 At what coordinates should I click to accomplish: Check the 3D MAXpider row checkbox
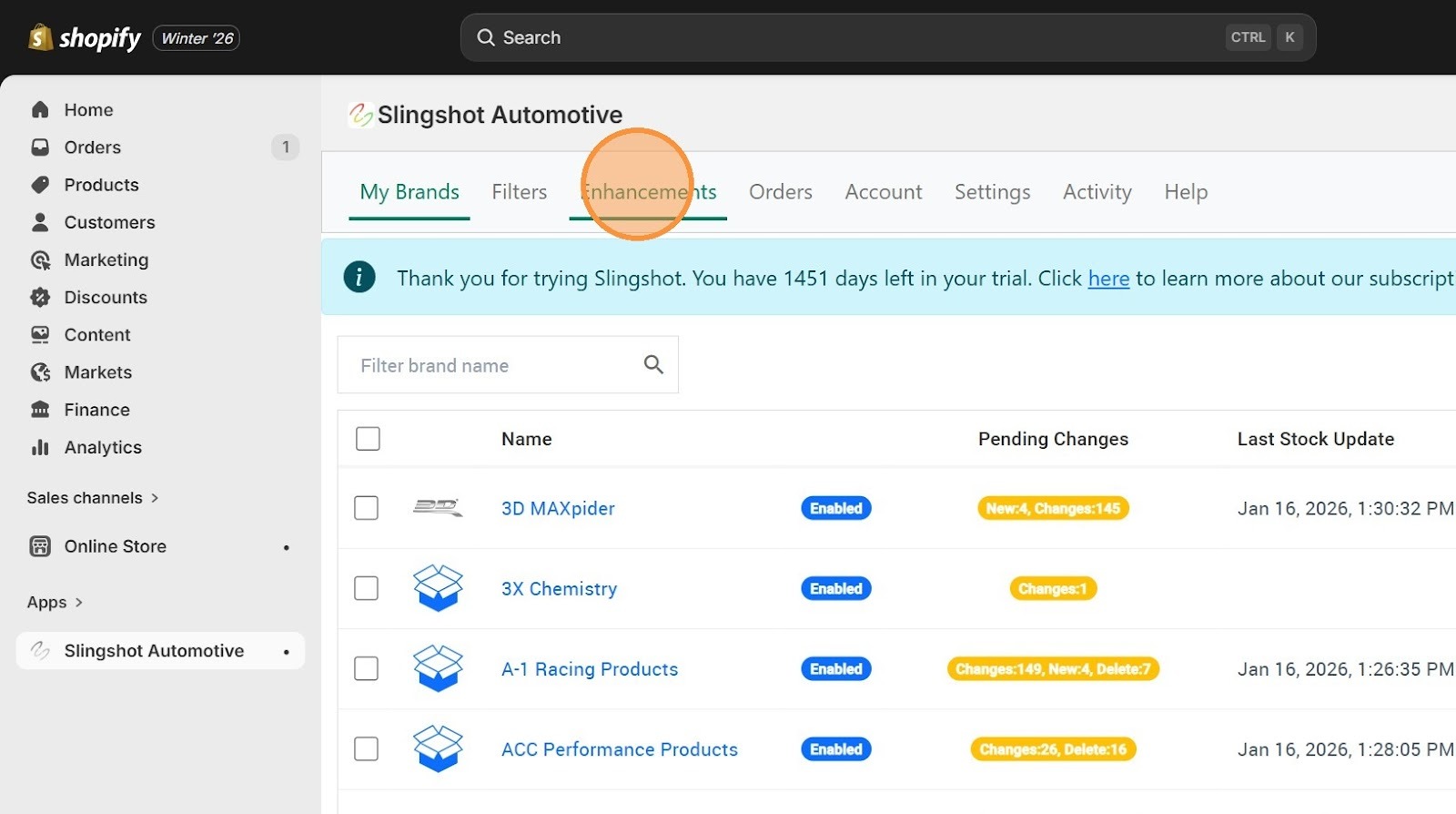(x=366, y=508)
